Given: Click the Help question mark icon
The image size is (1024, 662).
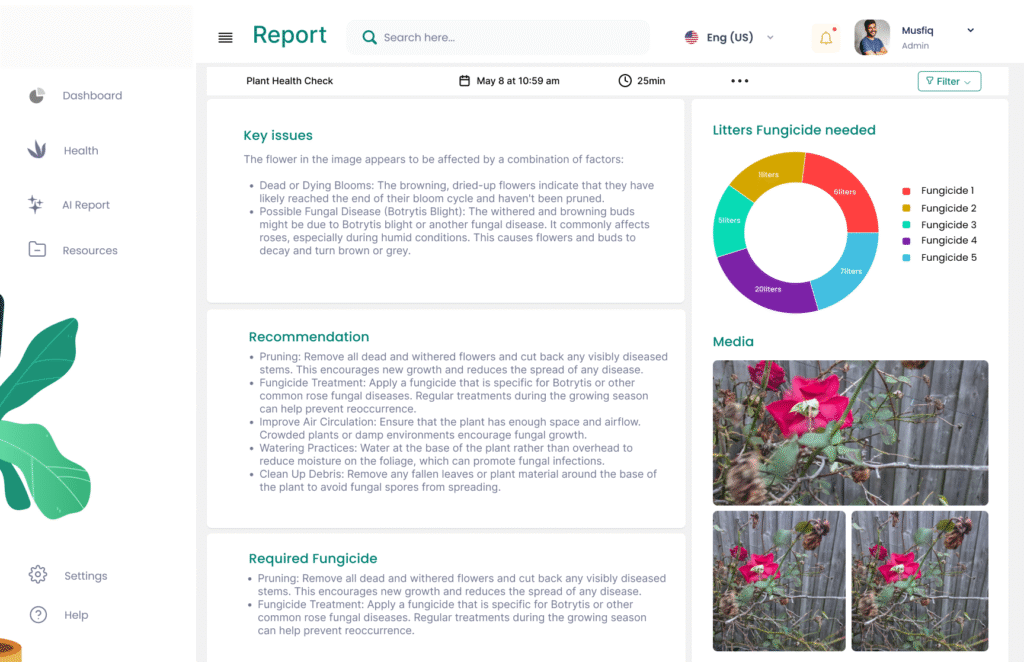Looking at the screenshot, I should [38, 615].
